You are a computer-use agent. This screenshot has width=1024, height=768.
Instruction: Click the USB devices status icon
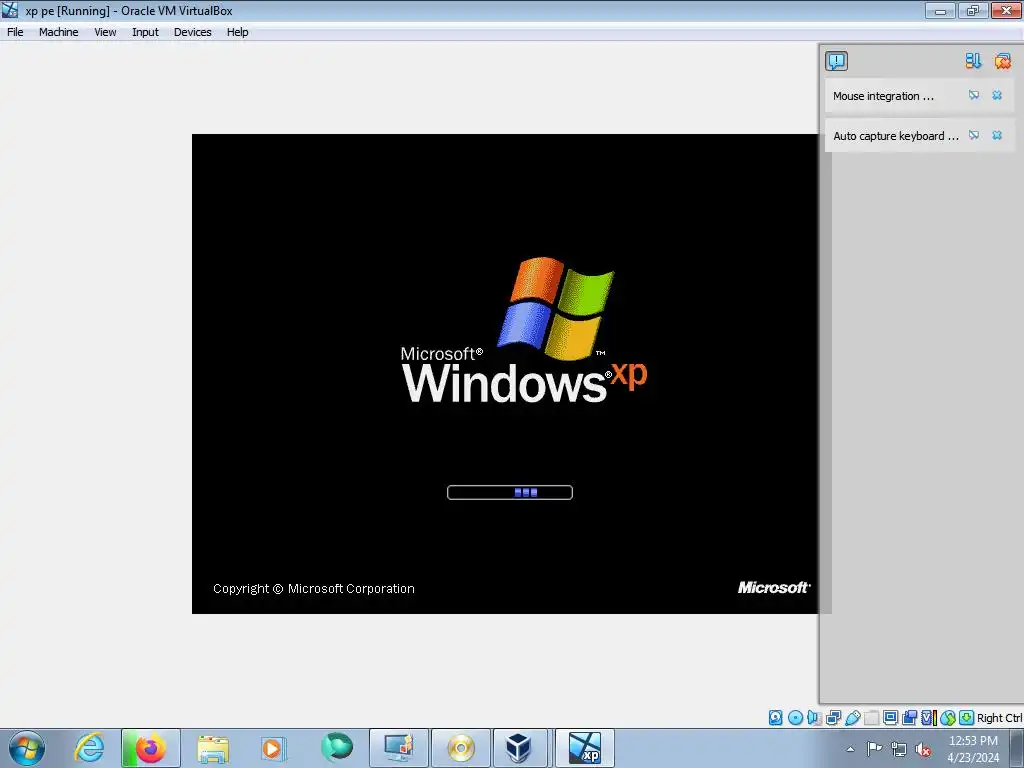pyautogui.click(x=852, y=718)
